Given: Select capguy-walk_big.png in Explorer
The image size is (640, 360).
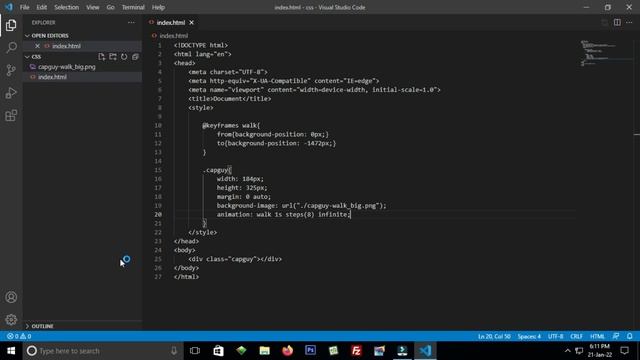Looking at the screenshot, I should (67, 67).
